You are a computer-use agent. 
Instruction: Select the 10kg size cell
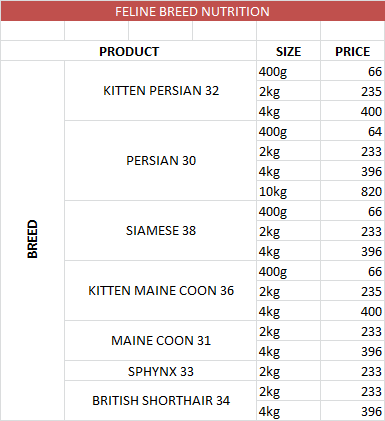[x=288, y=191]
